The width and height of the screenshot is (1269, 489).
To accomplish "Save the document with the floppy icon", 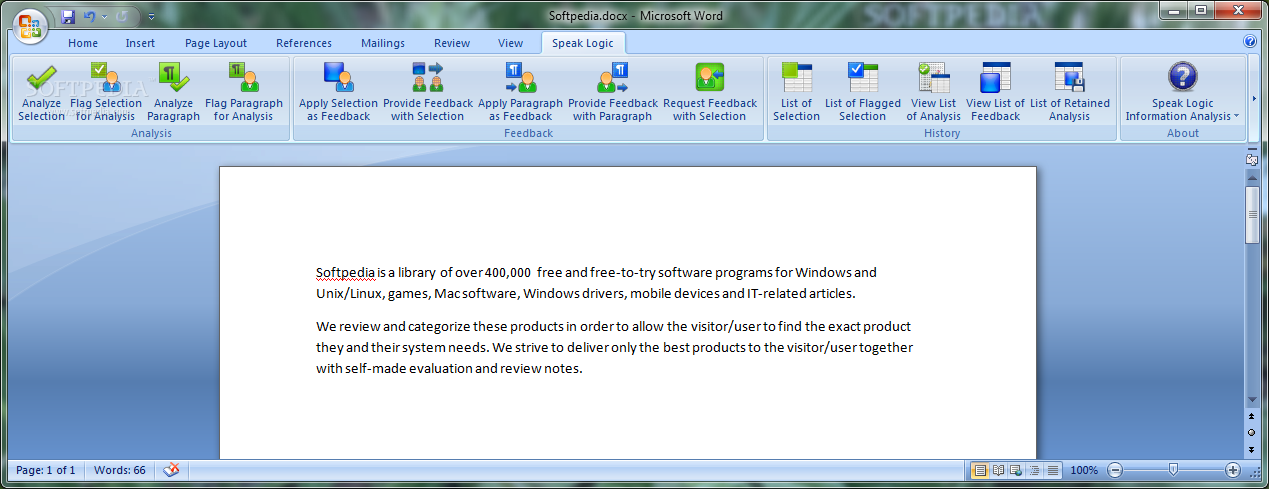I will [x=68, y=16].
